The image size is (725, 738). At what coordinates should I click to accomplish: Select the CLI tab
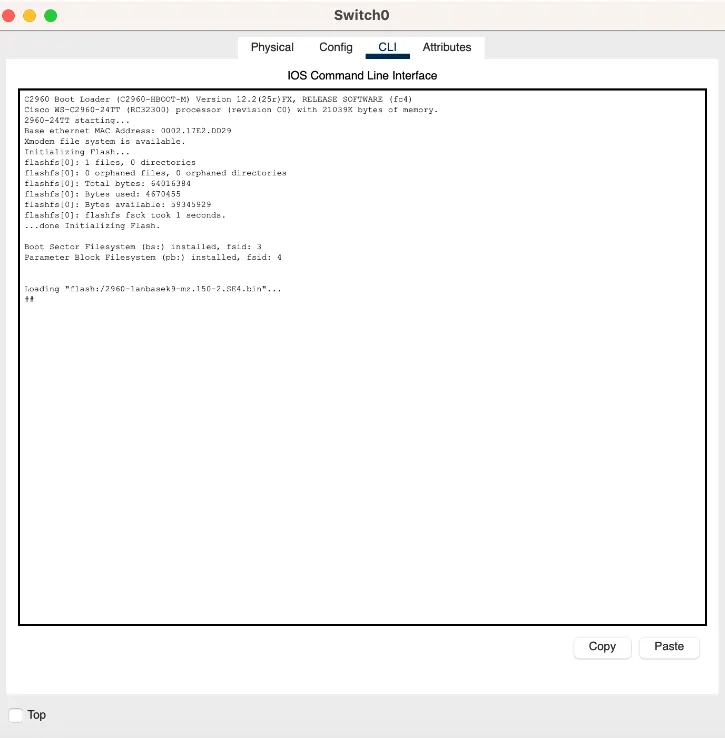coord(387,48)
